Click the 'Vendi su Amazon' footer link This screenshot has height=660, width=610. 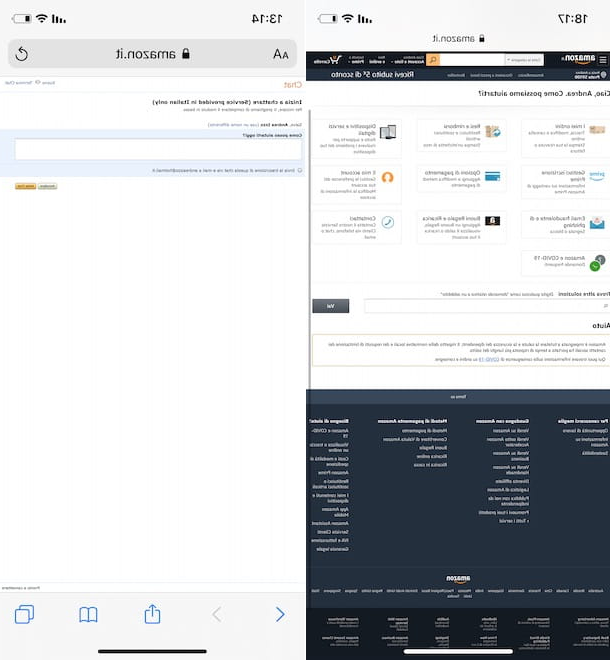tap(511, 431)
